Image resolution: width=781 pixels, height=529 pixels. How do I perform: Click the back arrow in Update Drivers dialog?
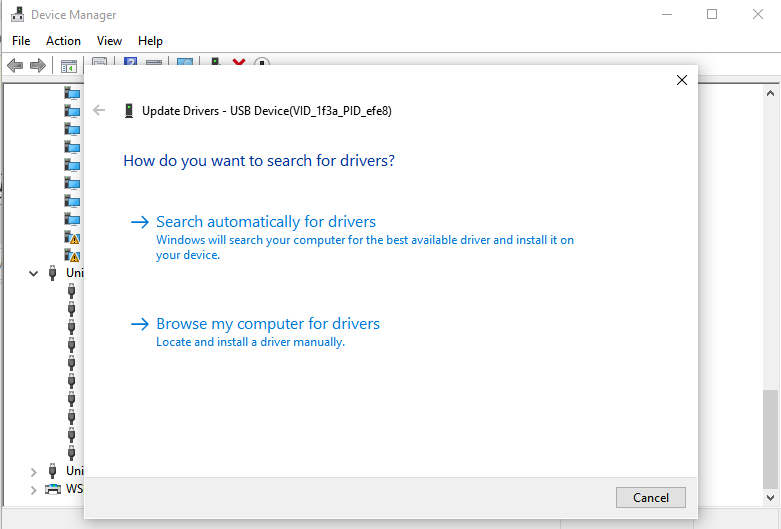tap(99, 110)
